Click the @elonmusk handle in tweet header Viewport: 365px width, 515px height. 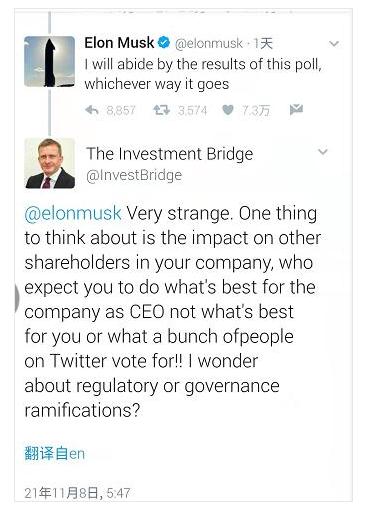click(x=209, y=43)
